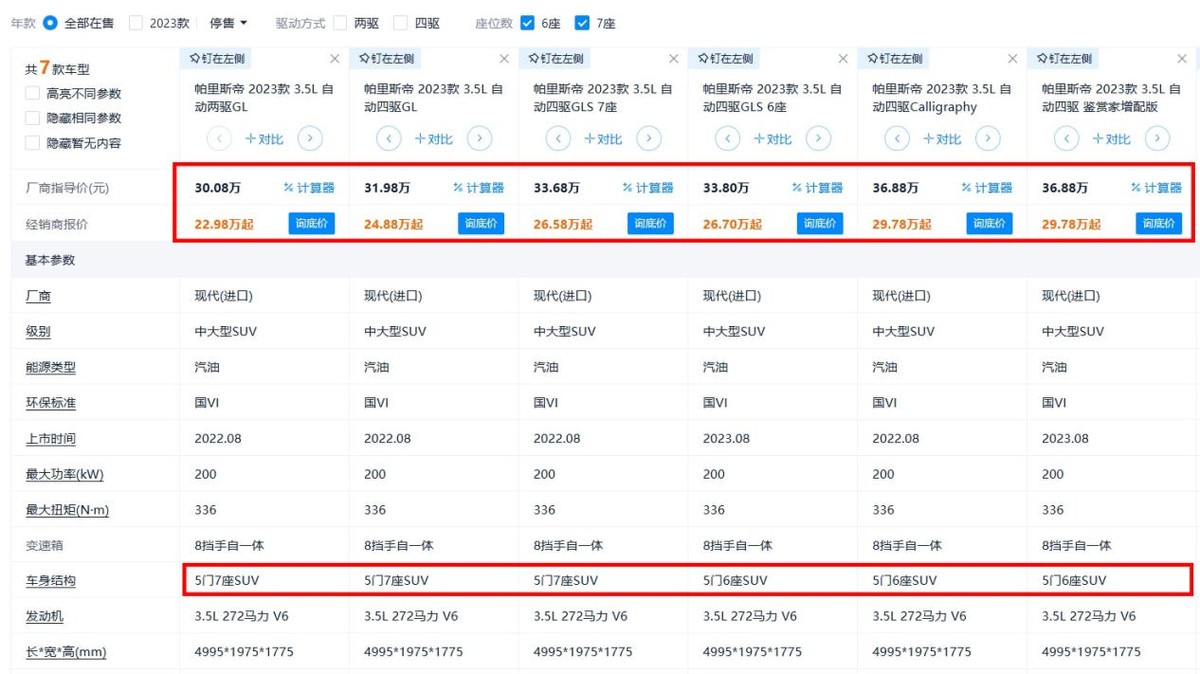
Task: Check 隐藏相同参数 option
Action: (33, 119)
